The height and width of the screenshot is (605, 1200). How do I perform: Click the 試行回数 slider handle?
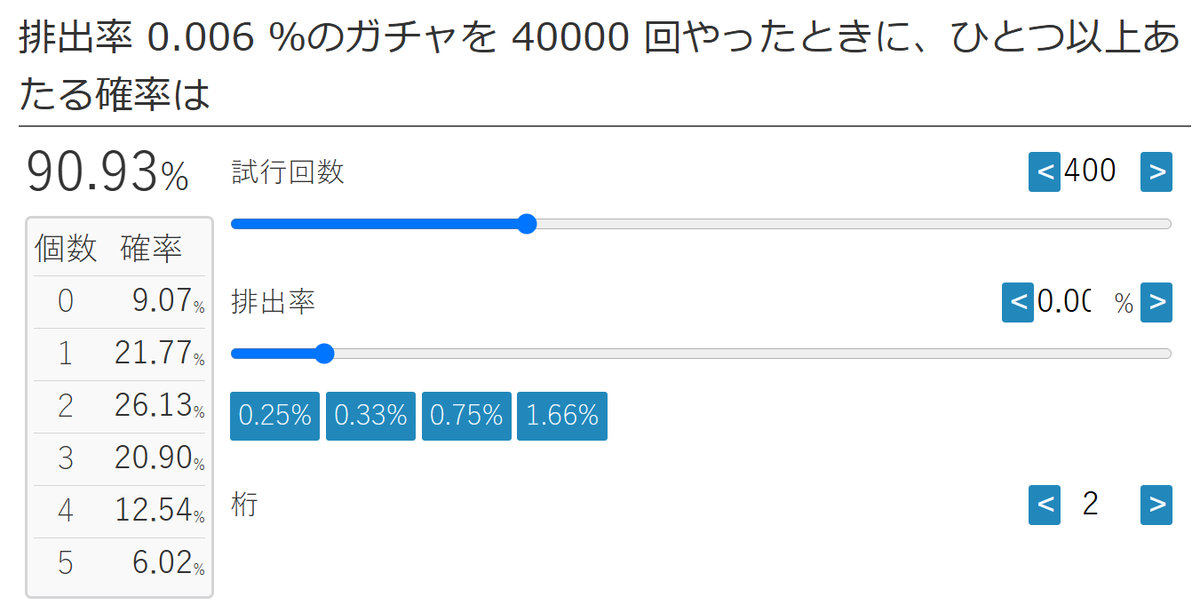point(528,223)
